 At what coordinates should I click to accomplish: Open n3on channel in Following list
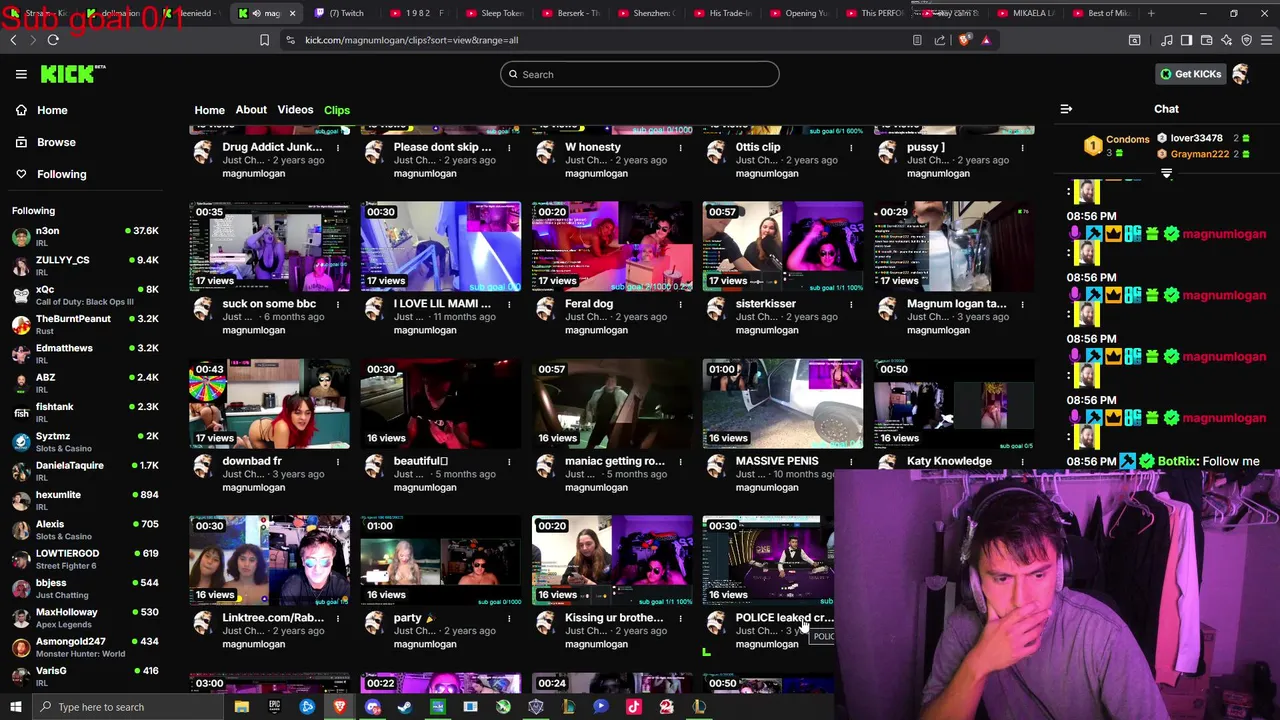[x=85, y=236]
